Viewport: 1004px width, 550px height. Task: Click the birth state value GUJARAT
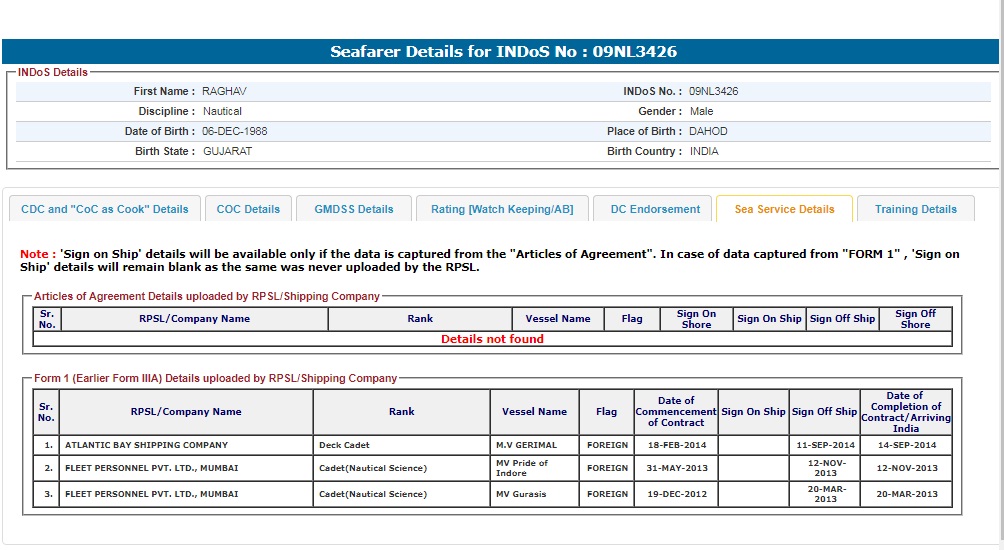click(x=227, y=151)
